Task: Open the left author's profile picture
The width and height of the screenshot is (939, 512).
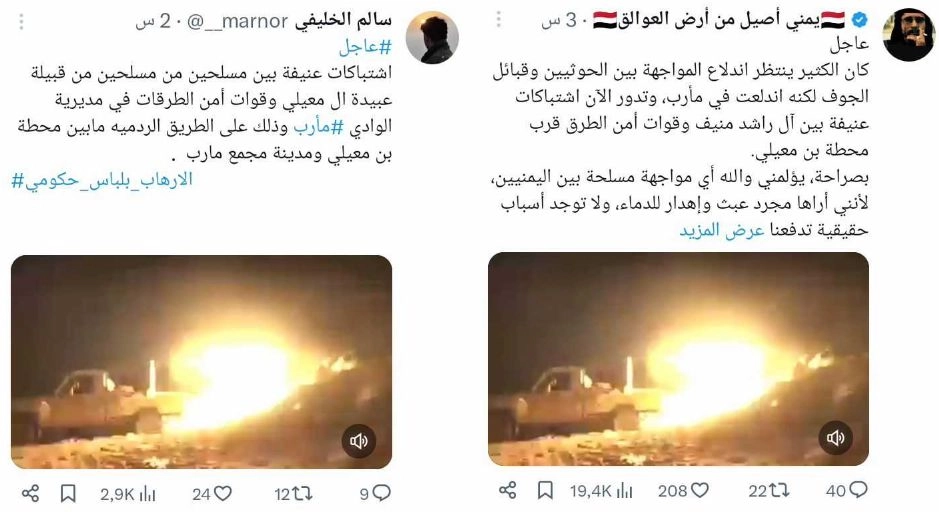Action: tap(432, 37)
